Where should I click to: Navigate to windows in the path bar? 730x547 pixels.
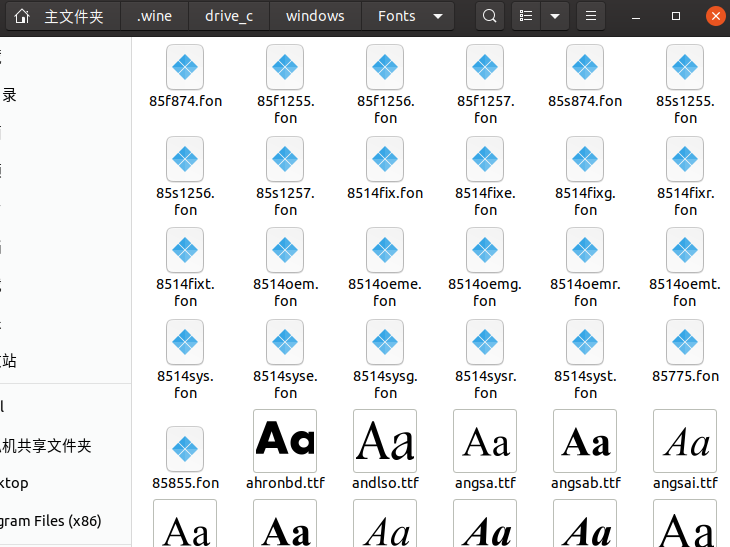[x=315, y=16]
